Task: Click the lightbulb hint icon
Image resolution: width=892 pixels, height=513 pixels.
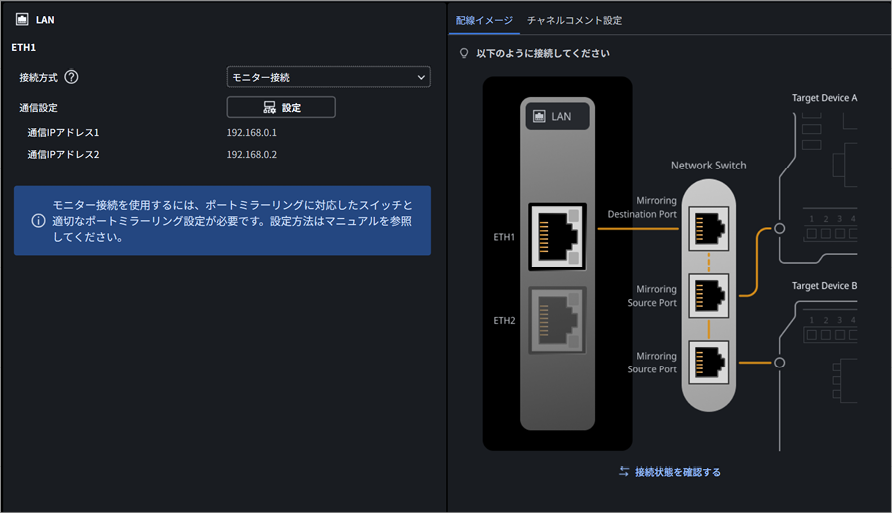Action: click(x=464, y=53)
